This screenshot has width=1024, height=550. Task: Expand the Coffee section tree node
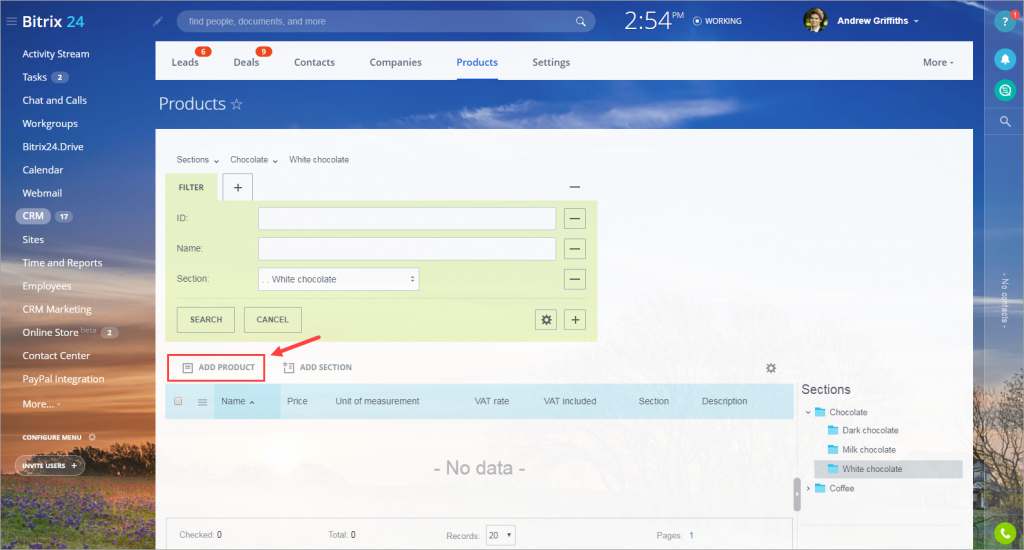pos(808,489)
